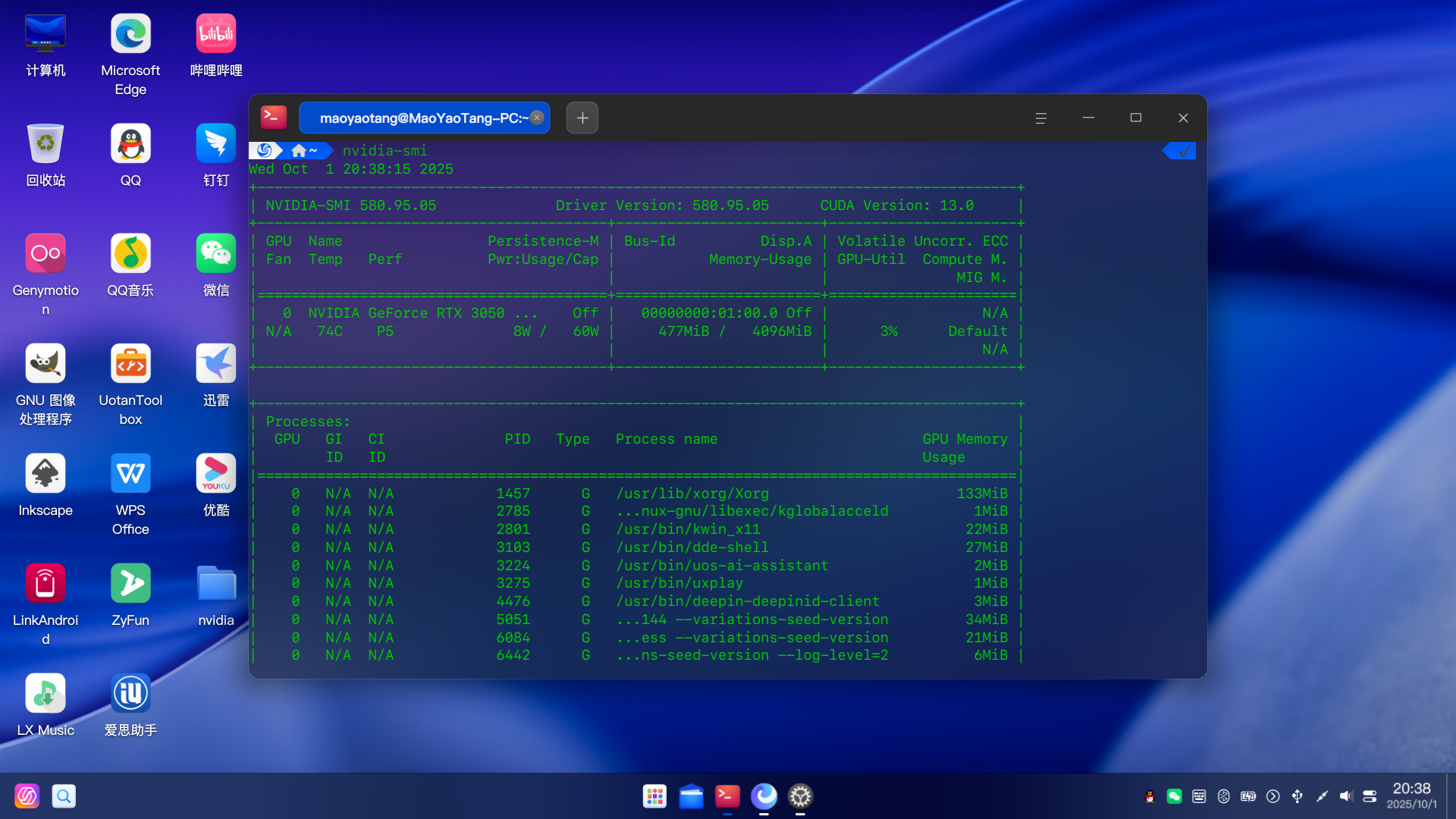
Task: Open the network plug tray icon
Action: point(1322,796)
